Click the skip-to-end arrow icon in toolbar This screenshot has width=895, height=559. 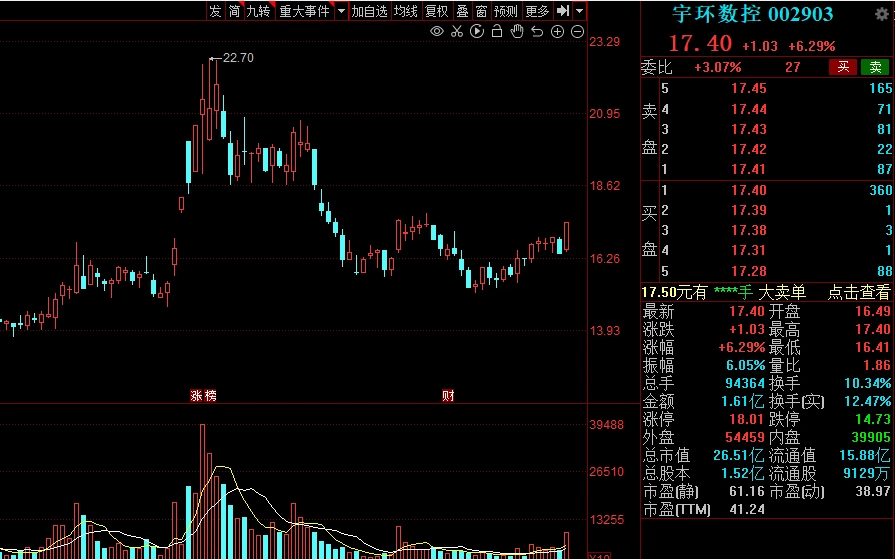point(563,11)
